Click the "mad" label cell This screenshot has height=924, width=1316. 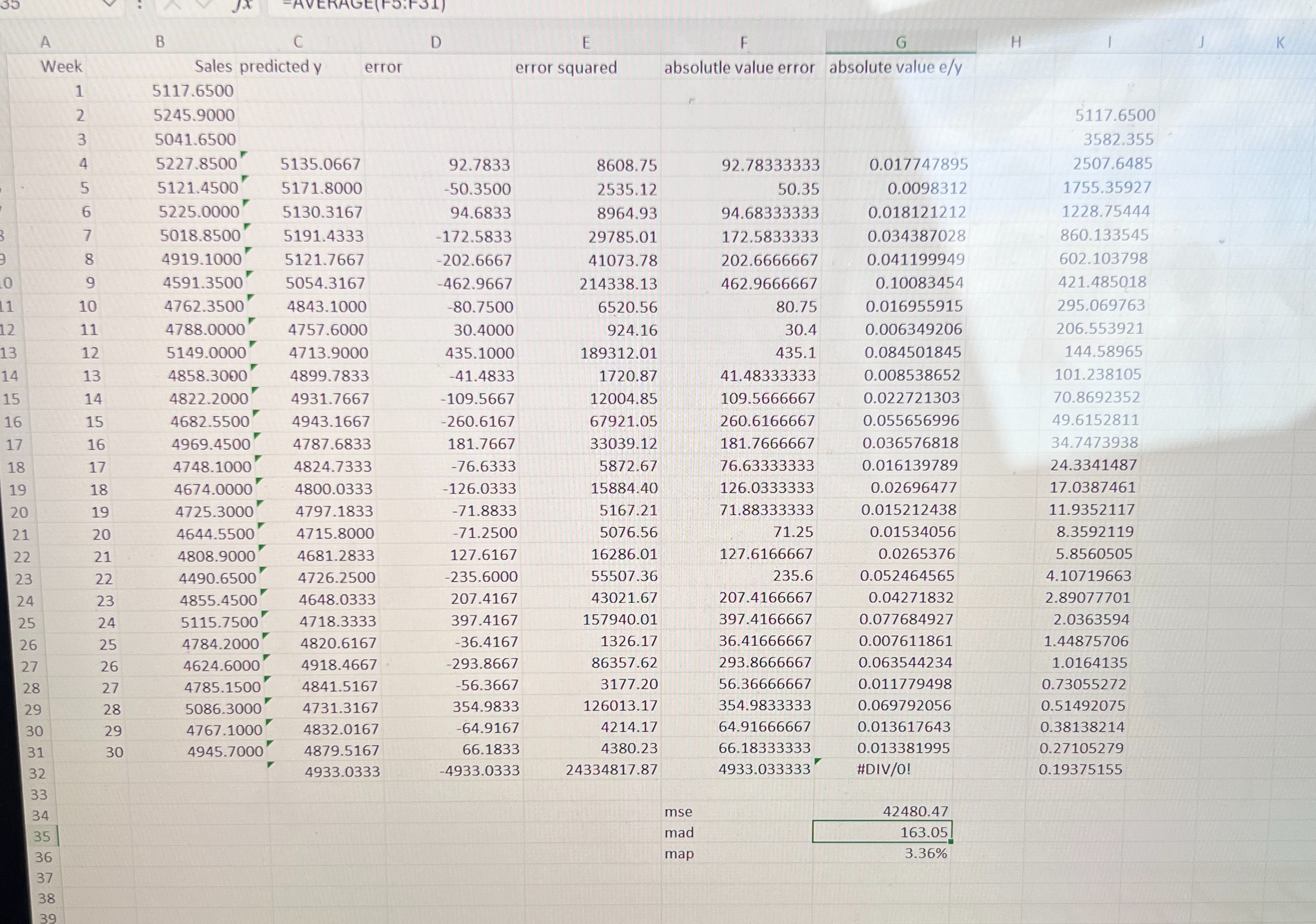[678, 833]
